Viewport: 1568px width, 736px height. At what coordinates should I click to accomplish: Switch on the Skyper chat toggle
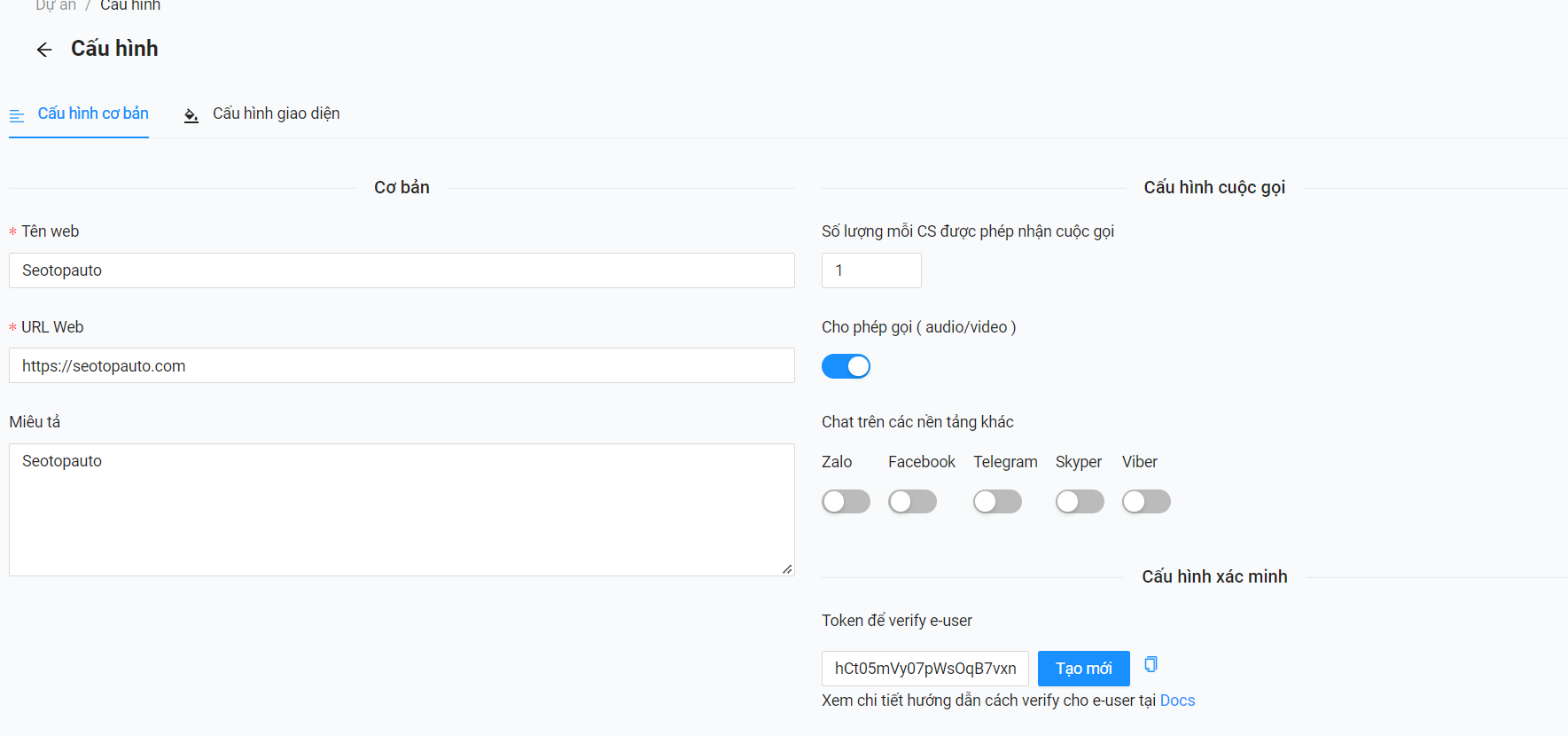point(1080,502)
